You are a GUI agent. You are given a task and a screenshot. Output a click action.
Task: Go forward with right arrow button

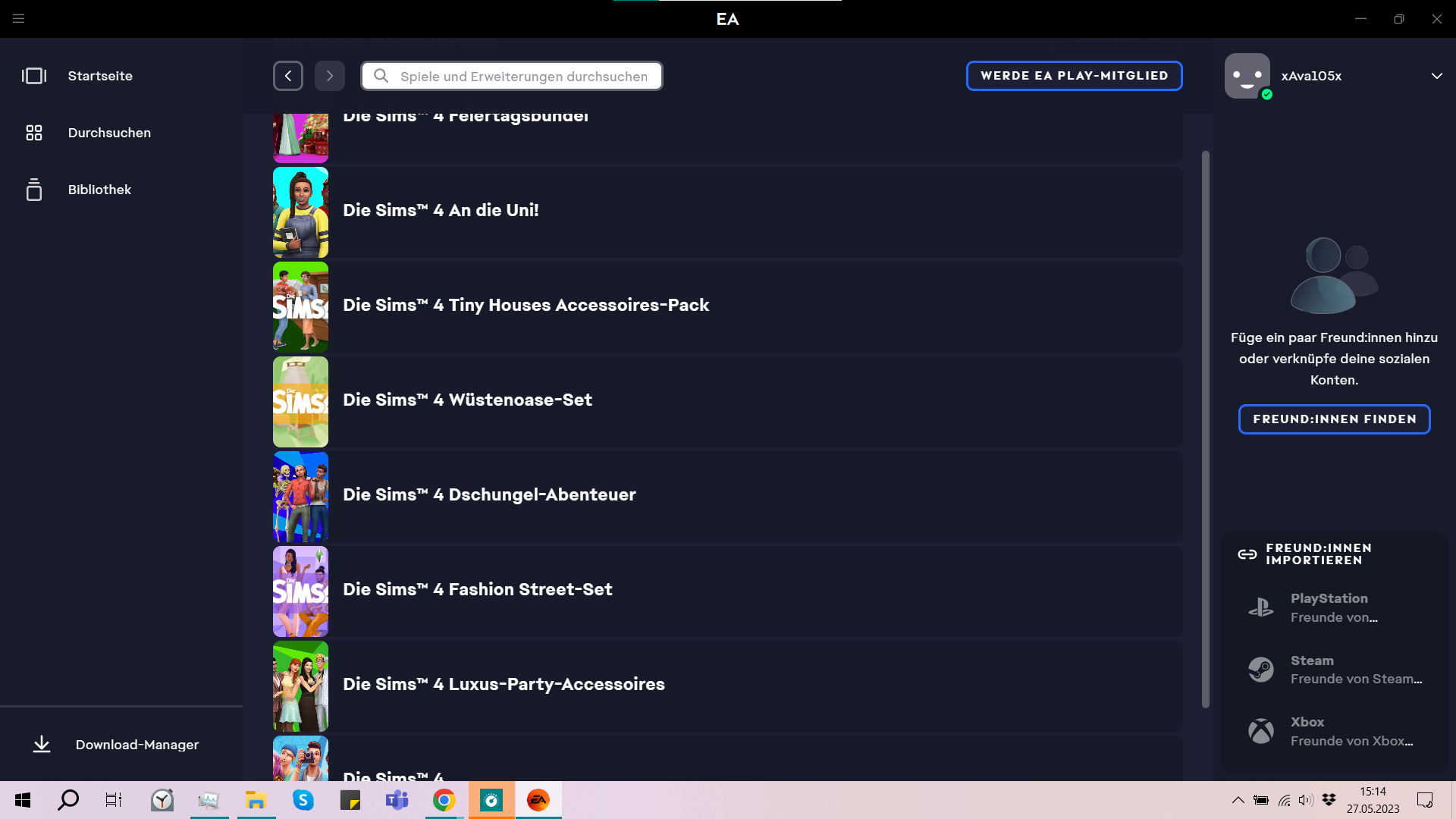click(x=330, y=76)
